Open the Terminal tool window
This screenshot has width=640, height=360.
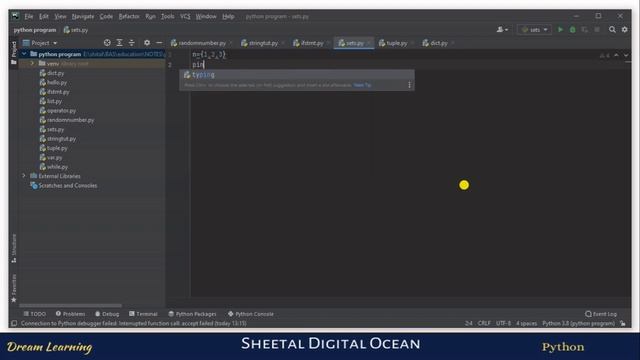click(143, 314)
